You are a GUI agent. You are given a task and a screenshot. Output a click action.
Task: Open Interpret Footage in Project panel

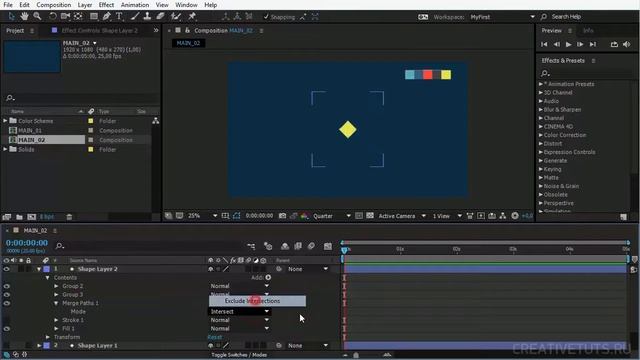7,217
